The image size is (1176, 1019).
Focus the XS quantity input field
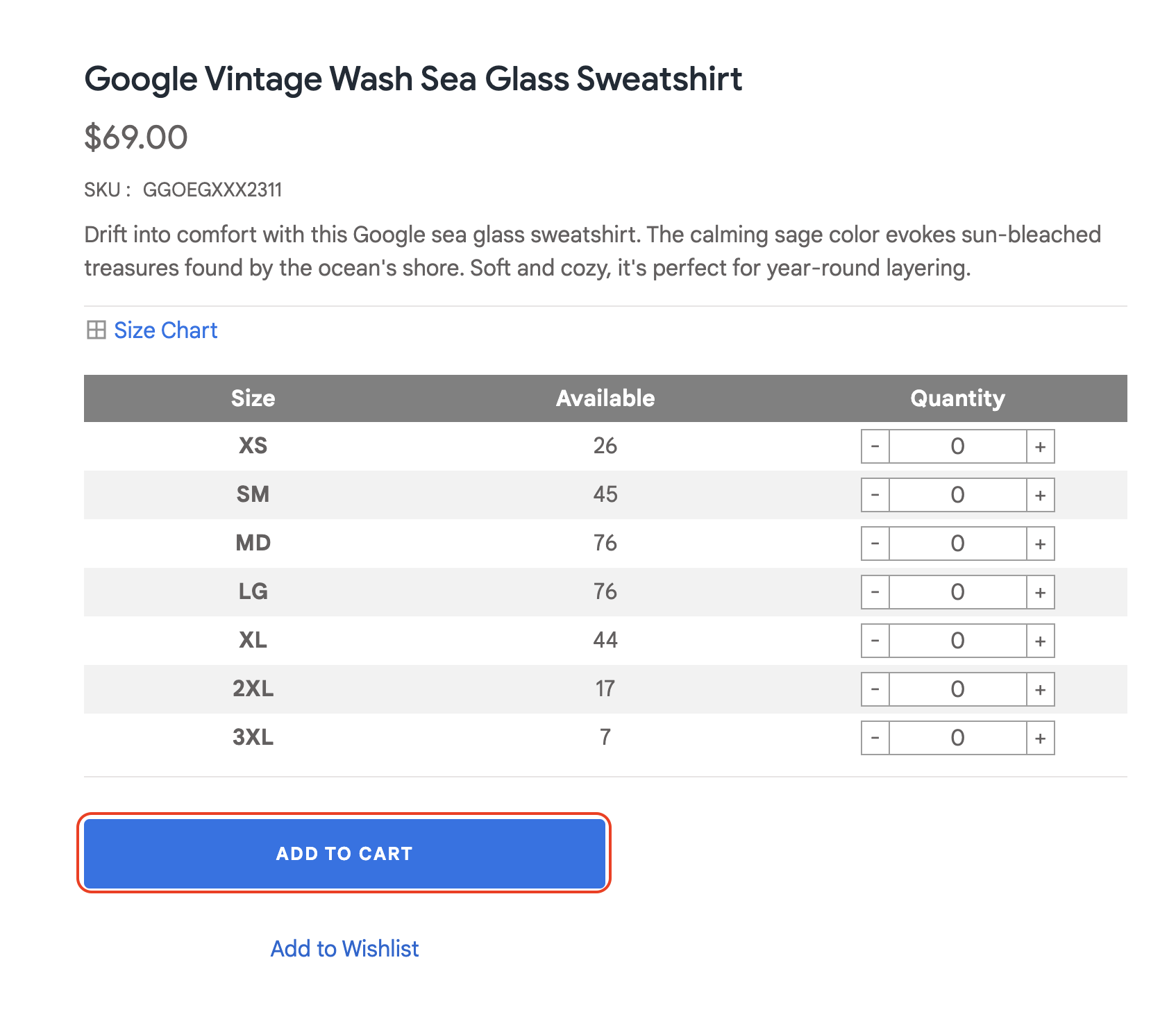pyautogui.click(x=957, y=446)
